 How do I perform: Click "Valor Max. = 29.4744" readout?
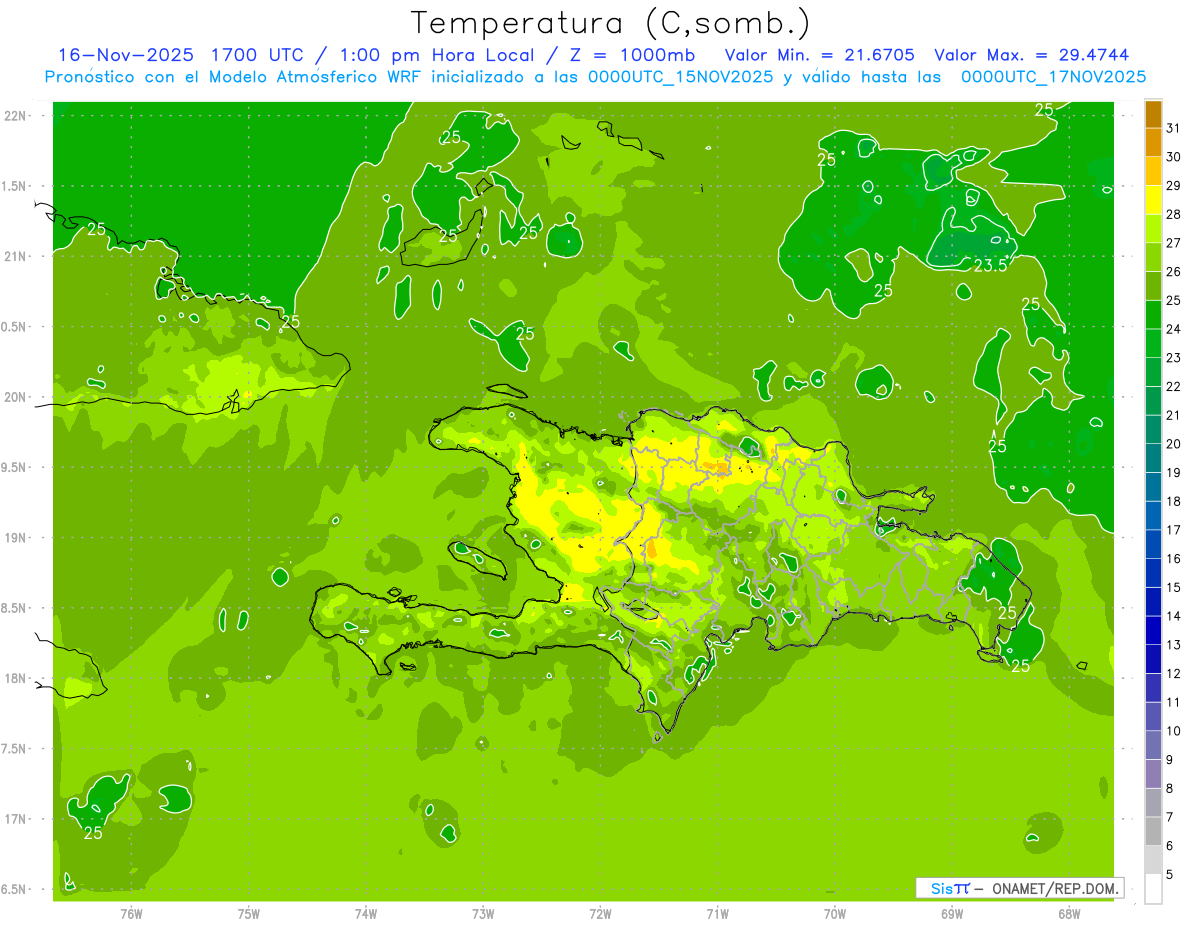coord(1031,55)
